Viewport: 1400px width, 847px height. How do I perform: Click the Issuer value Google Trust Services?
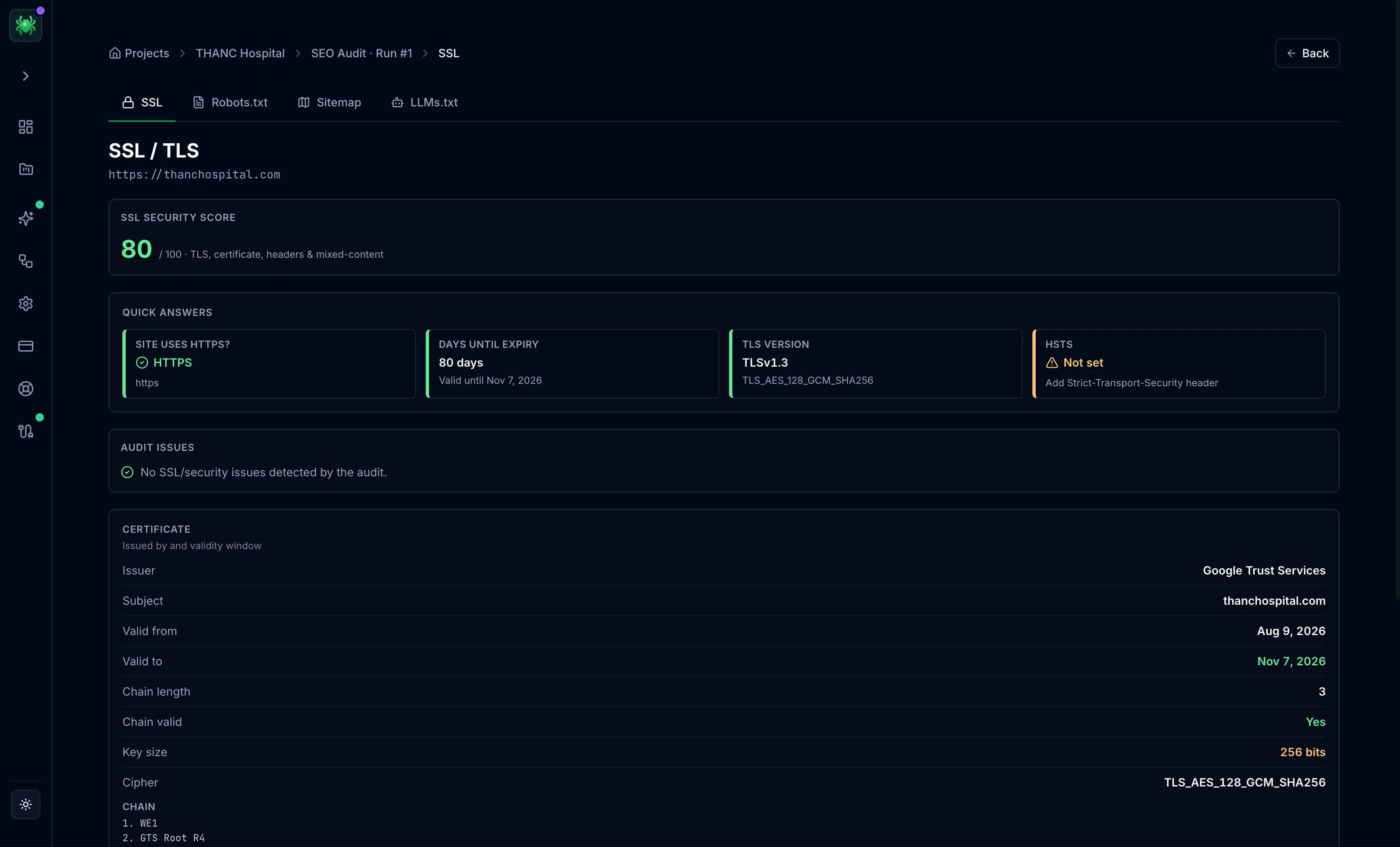tap(1264, 570)
